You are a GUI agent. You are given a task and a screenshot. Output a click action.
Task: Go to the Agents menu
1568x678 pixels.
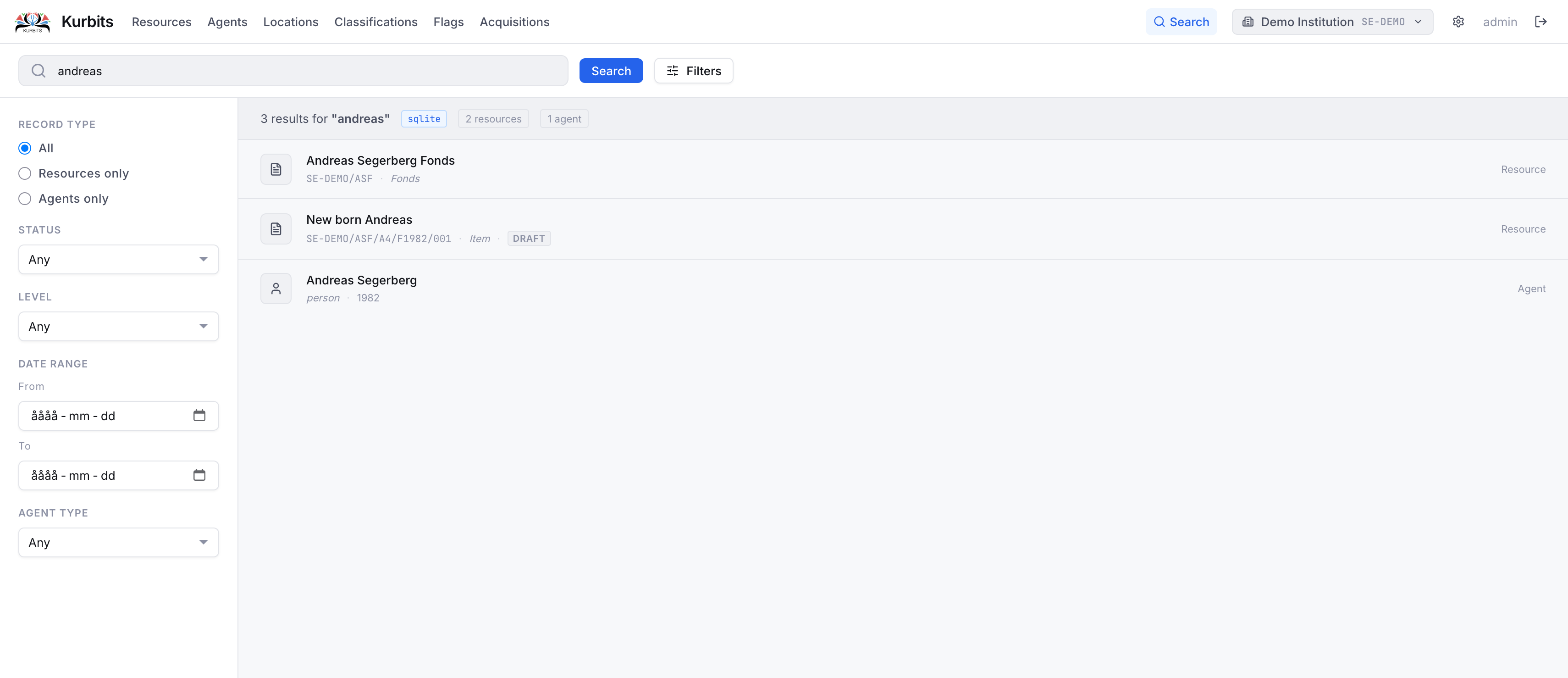coord(227,22)
